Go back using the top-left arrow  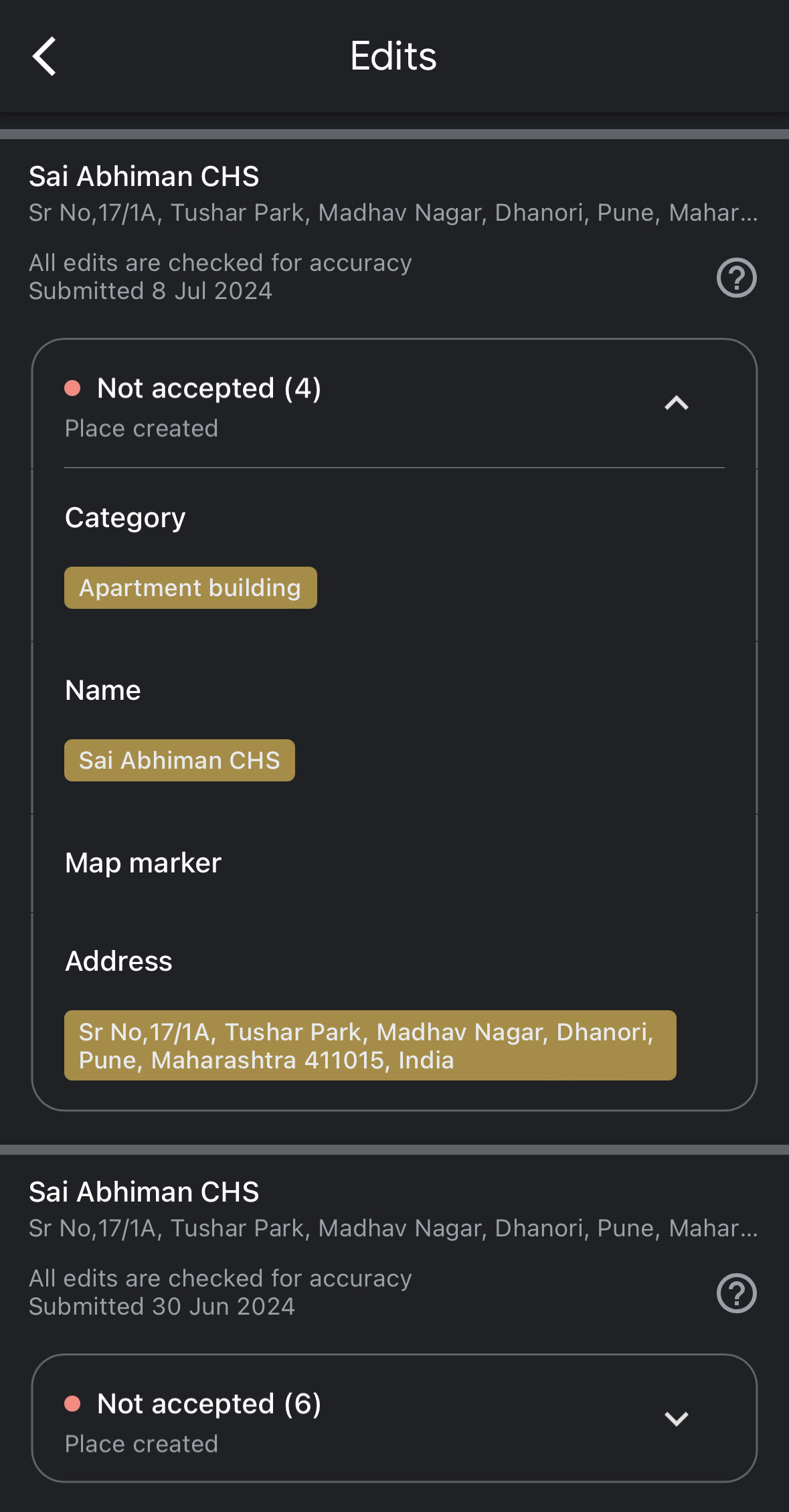(x=44, y=56)
